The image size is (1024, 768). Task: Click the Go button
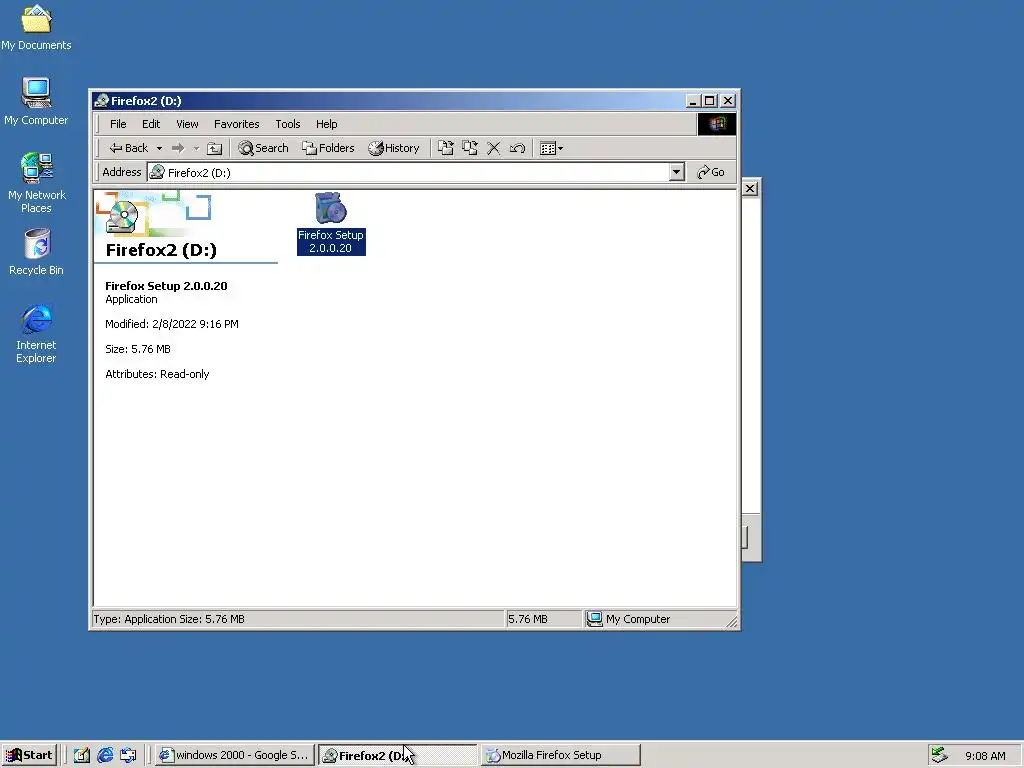711,172
